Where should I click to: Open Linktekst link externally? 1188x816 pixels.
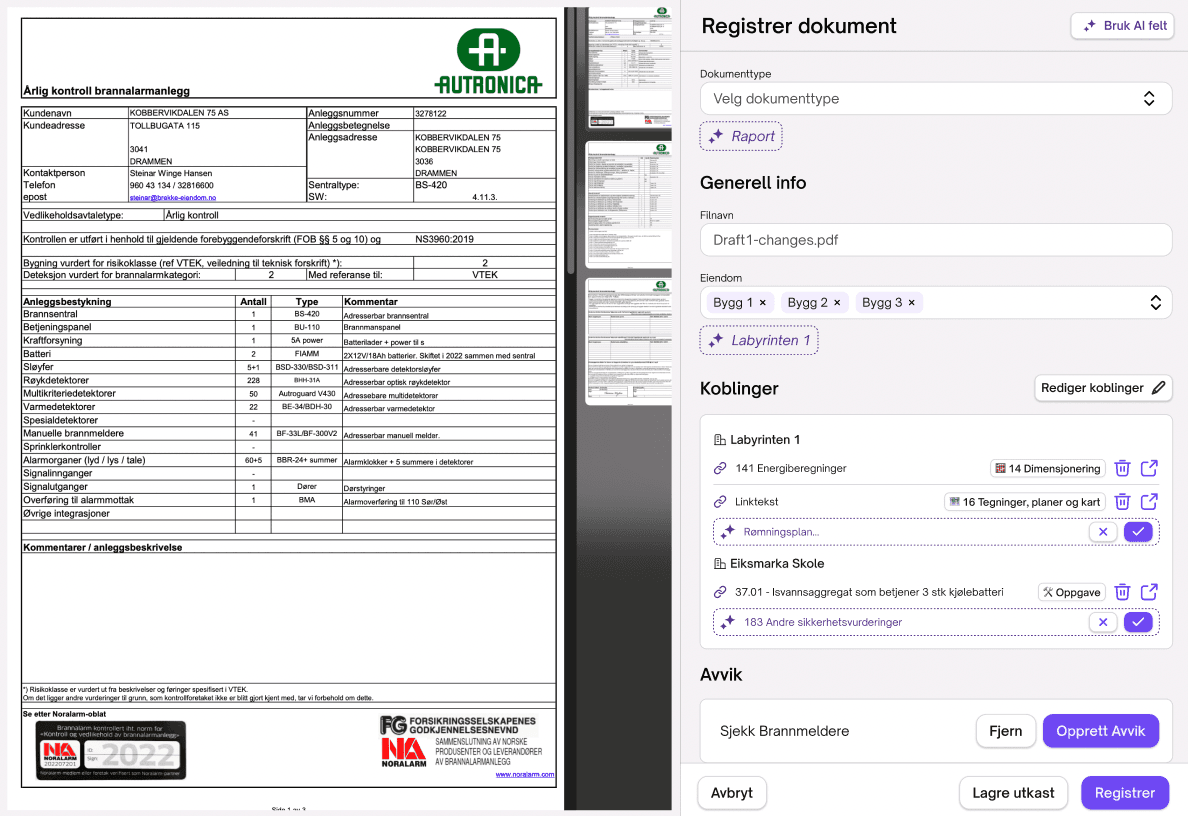point(1149,502)
